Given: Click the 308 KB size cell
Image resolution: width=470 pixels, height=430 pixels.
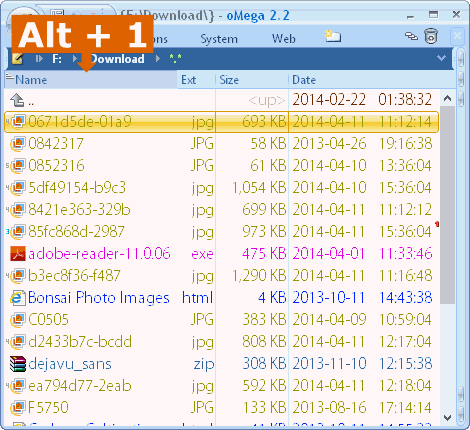Looking at the screenshot, I should [x=264, y=364].
